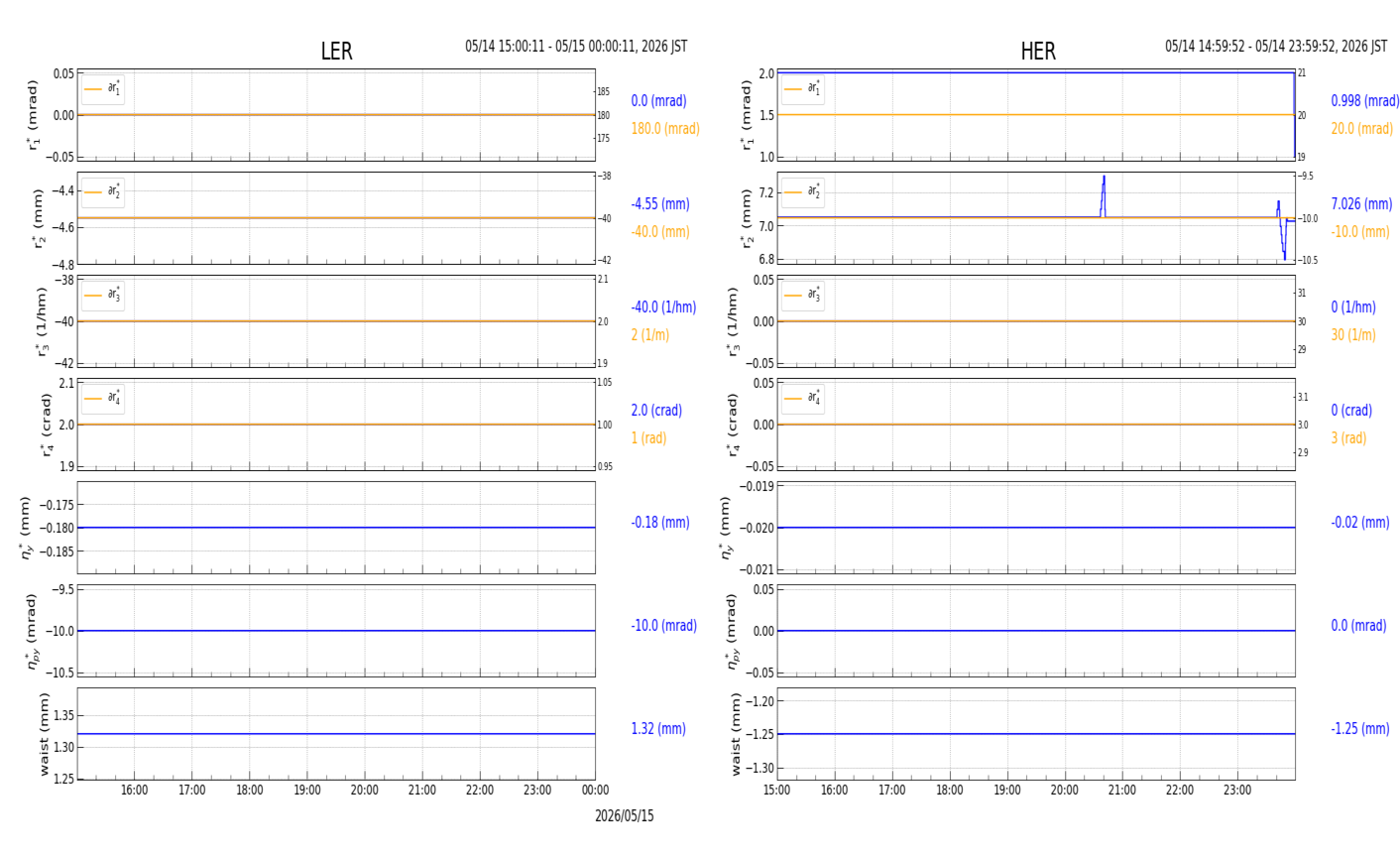
Task: Click the ηy* (mm) axis label of LER
Action: (x=27, y=528)
